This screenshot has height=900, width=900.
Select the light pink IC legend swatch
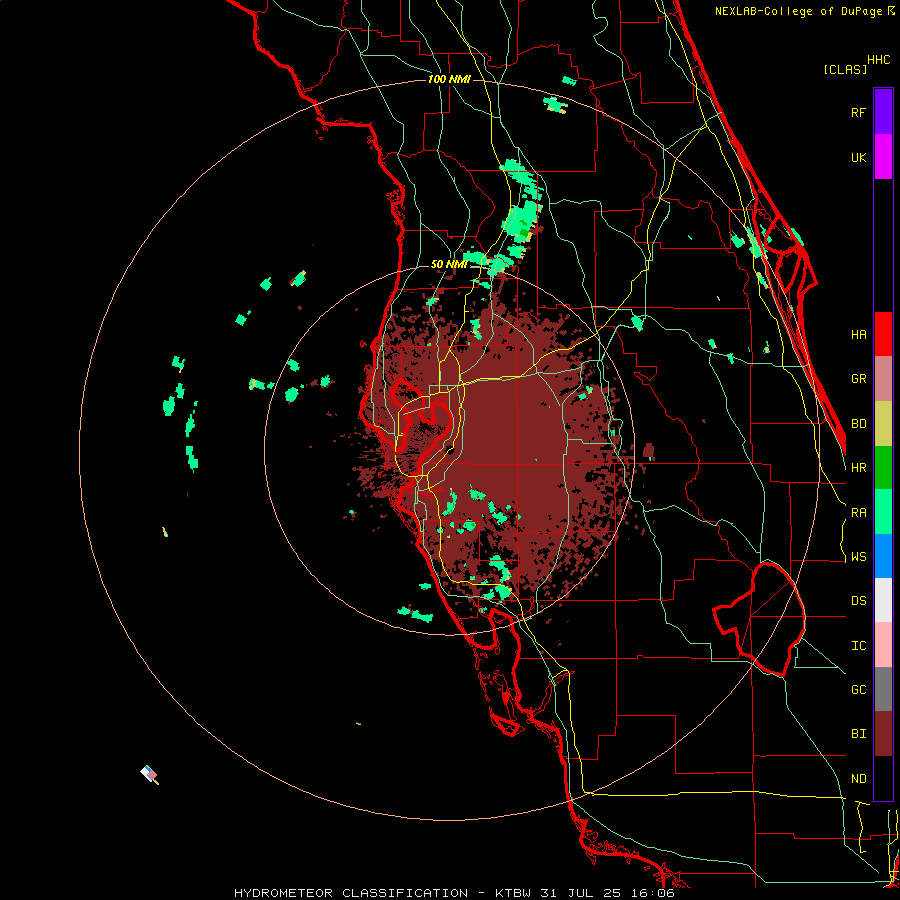click(883, 645)
